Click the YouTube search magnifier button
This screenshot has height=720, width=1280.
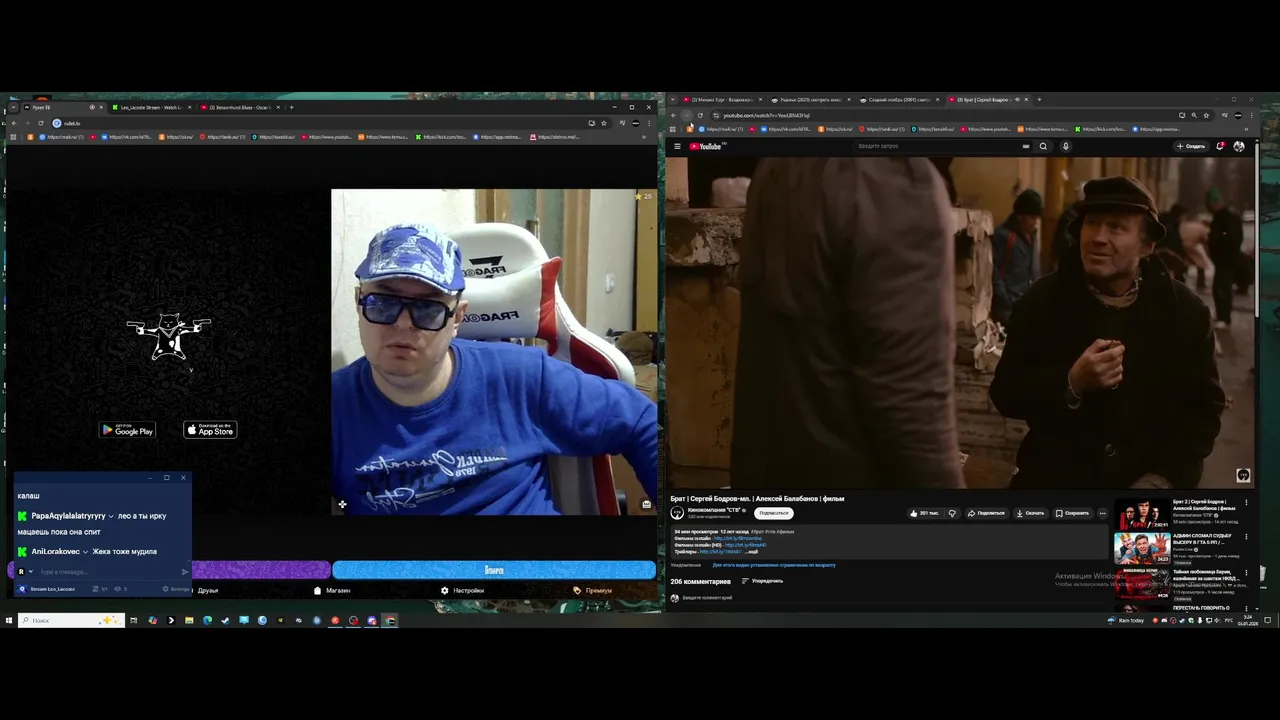[1043, 146]
